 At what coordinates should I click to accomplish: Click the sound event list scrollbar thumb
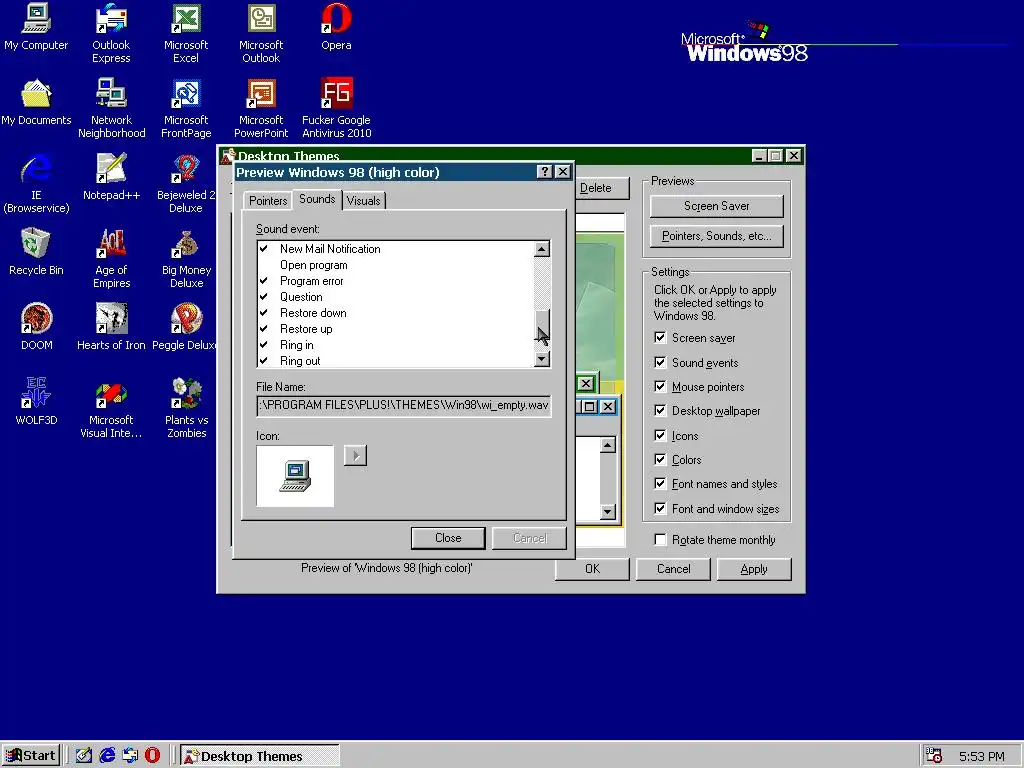pos(542,325)
